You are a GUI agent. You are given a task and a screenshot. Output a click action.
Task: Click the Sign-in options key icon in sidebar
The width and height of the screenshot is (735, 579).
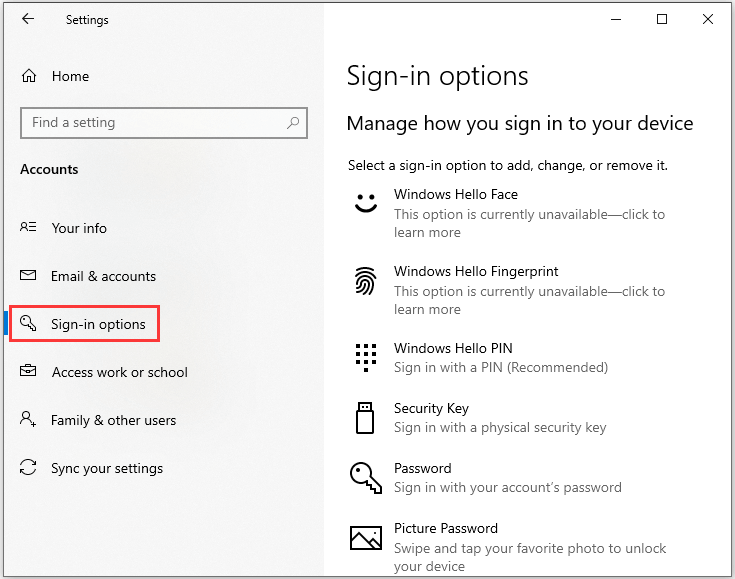tap(28, 323)
